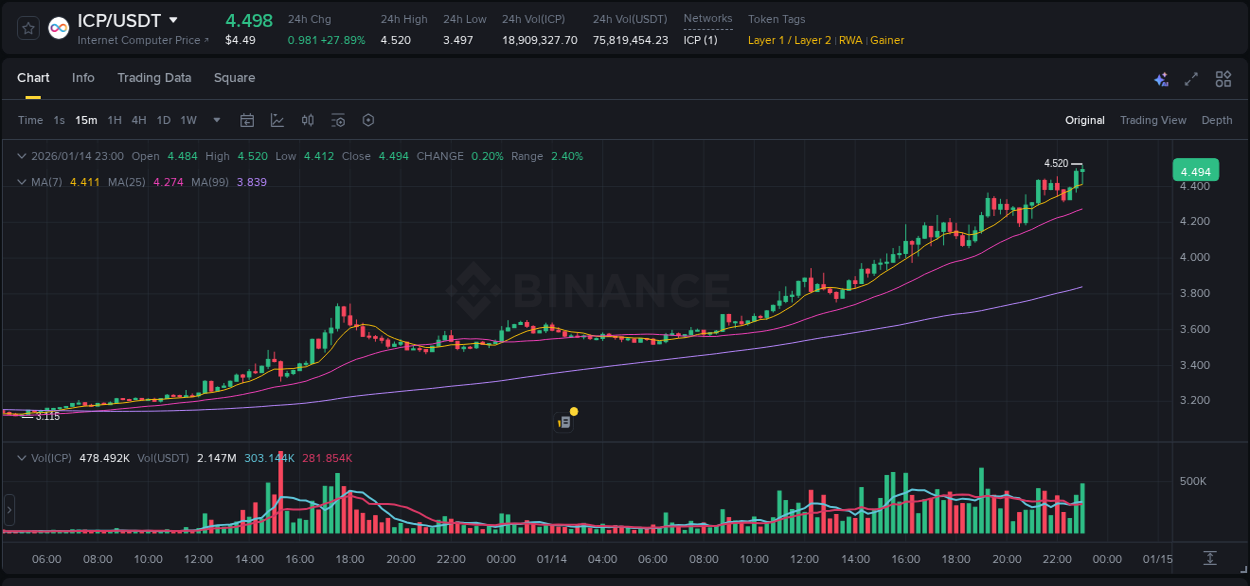Click the current price label 4.494
Image resolution: width=1250 pixels, height=586 pixels.
point(1196,170)
